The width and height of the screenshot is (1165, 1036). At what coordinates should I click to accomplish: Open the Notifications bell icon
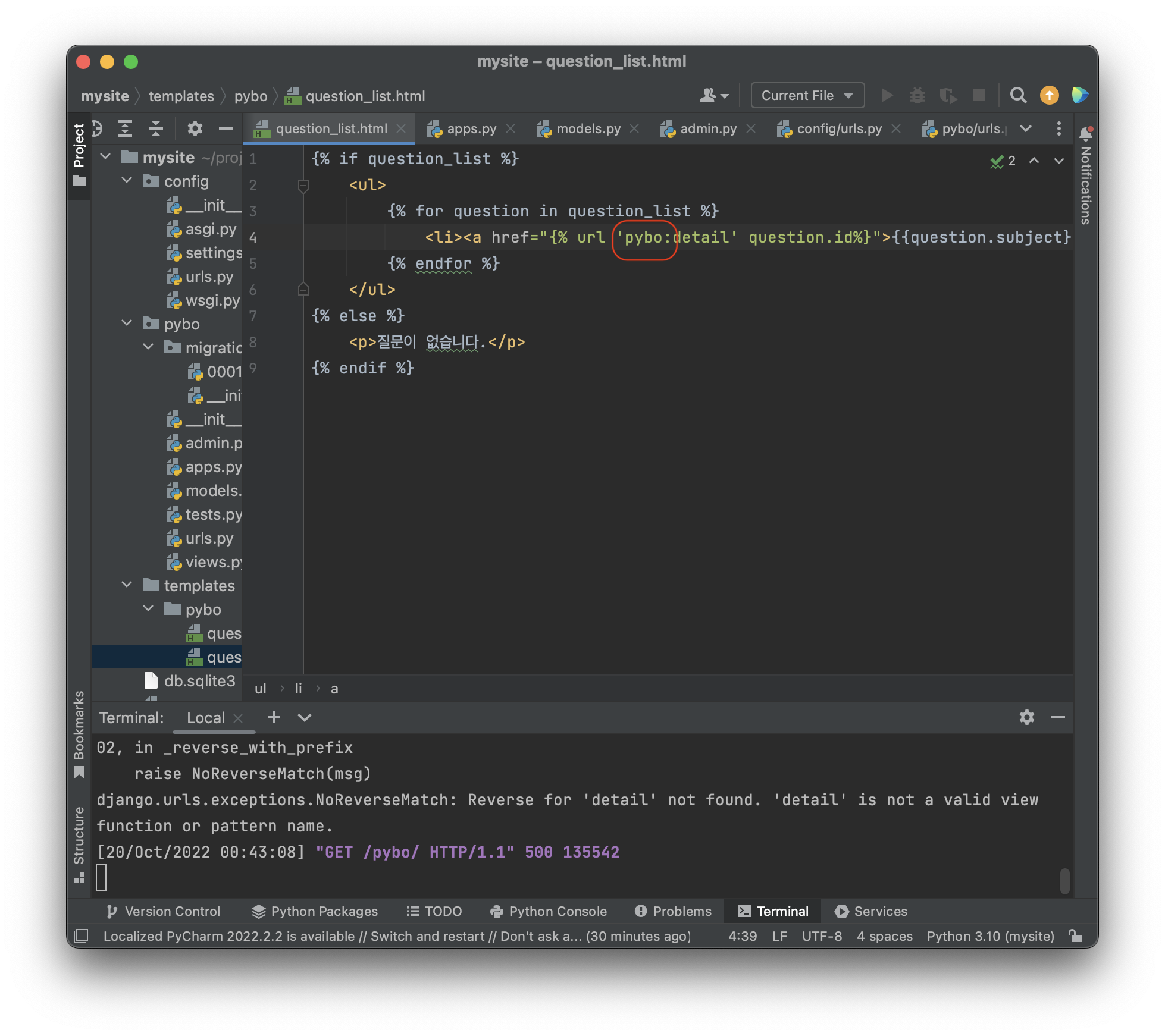[1086, 133]
